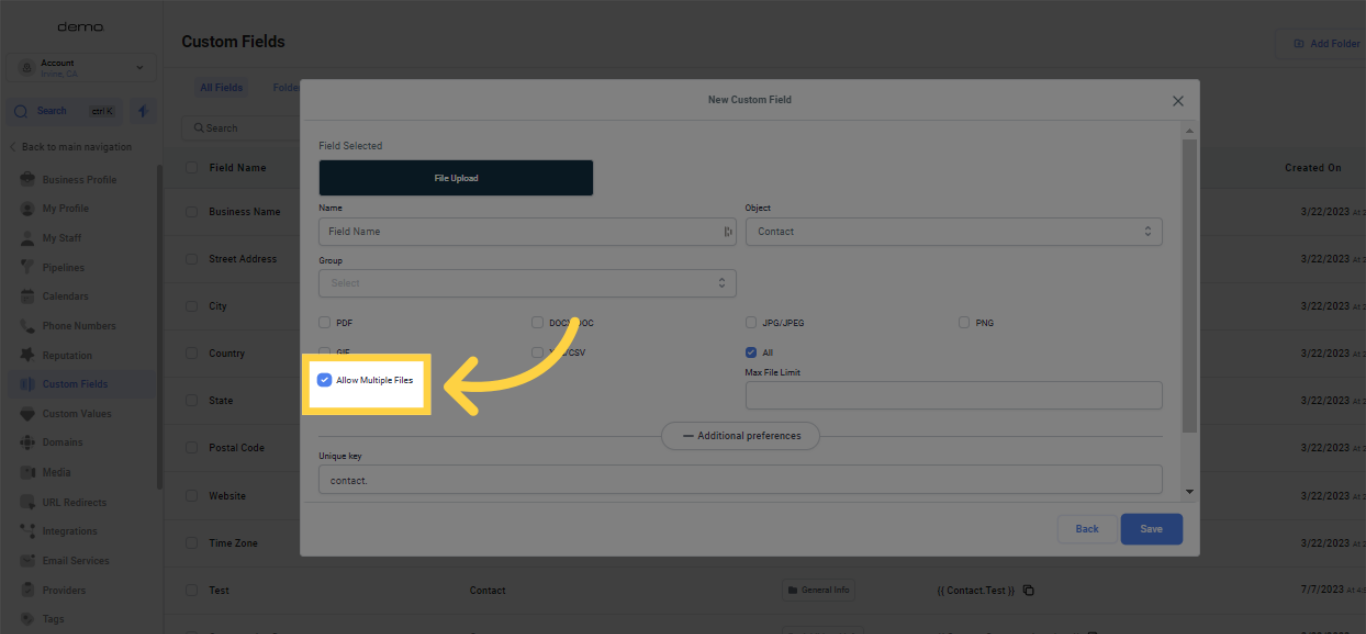Image resolution: width=1366 pixels, height=634 pixels.
Task: Click the Back button
Action: tap(1087, 529)
